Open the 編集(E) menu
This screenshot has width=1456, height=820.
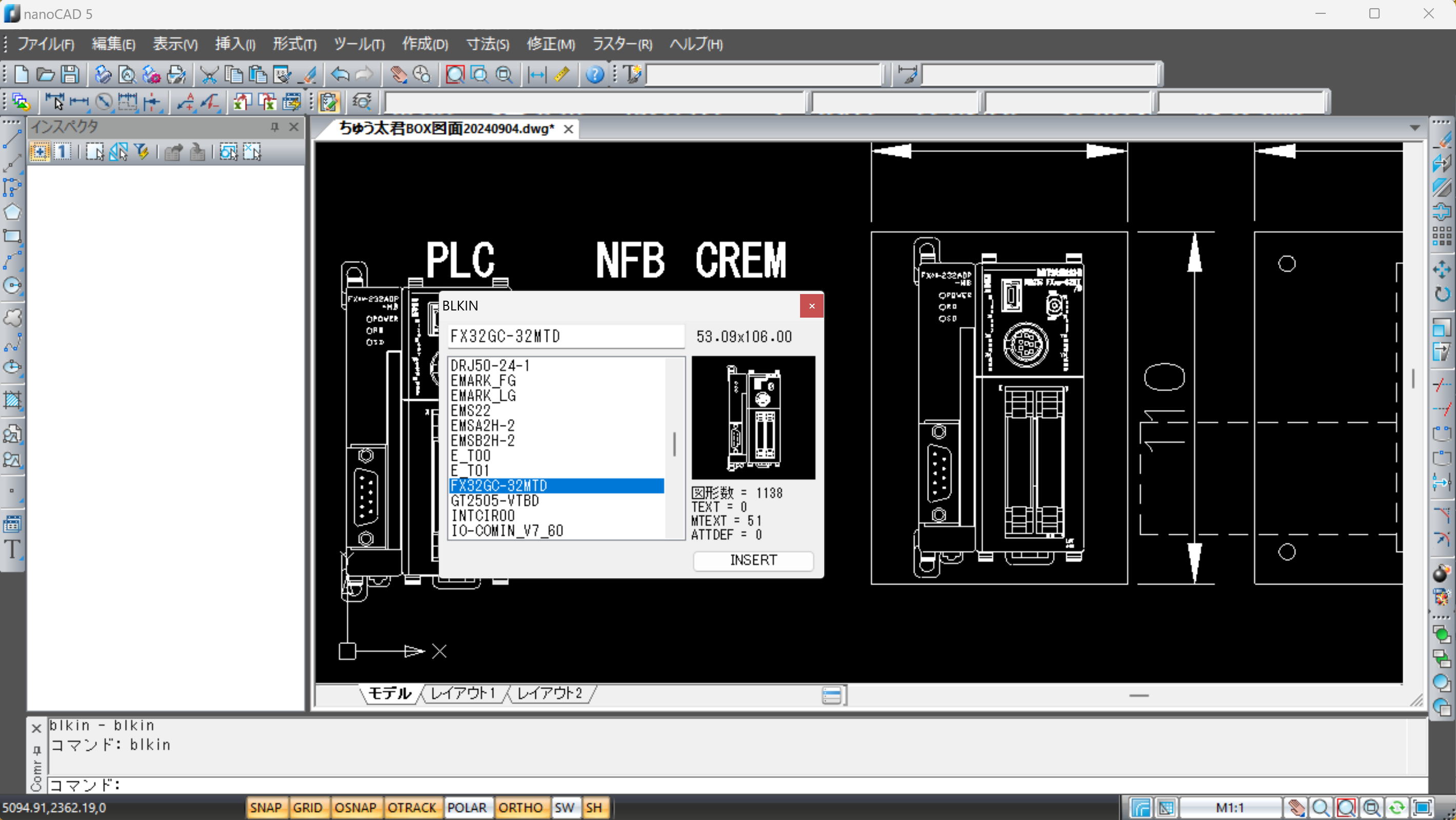[x=114, y=44]
